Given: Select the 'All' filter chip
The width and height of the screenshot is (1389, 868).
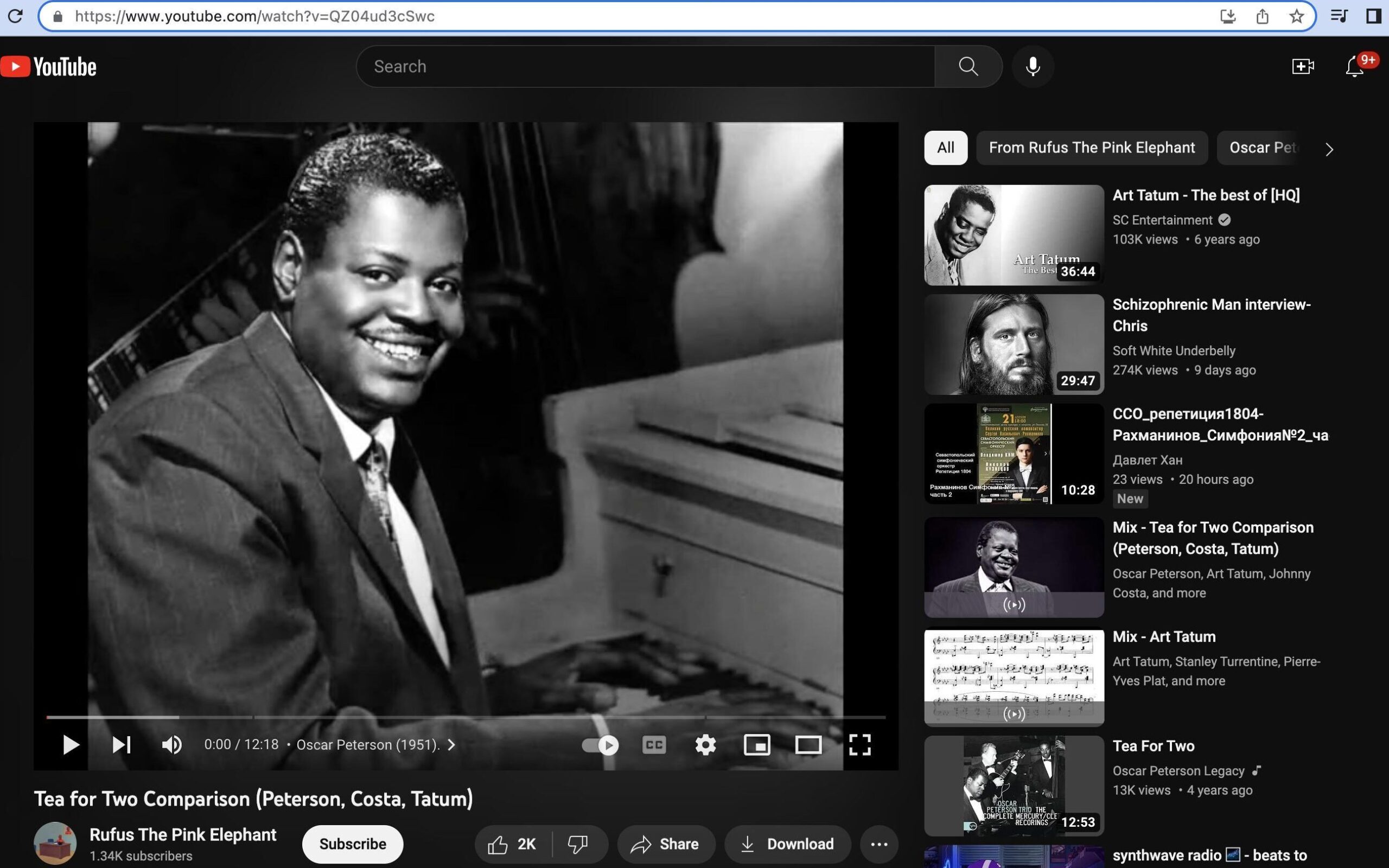Looking at the screenshot, I should [x=945, y=148].
